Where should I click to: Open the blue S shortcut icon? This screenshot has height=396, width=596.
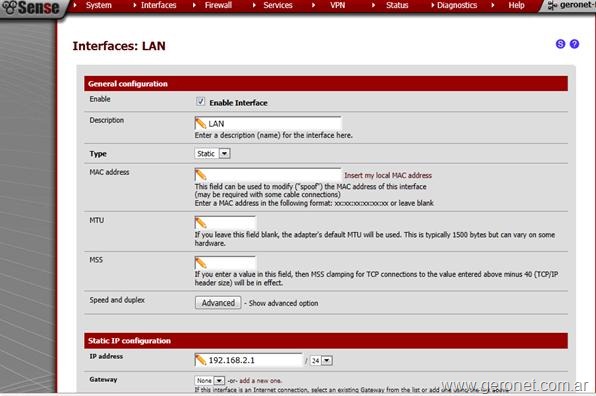560,44
